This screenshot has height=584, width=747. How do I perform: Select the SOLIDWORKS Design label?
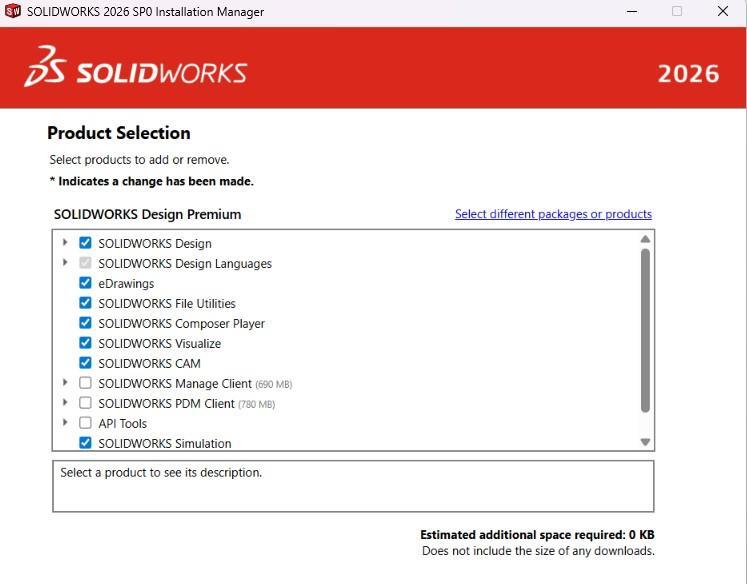[x=155, y=244]
